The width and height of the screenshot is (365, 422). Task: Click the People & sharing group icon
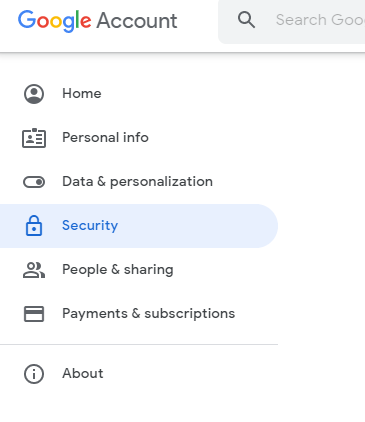34,270
